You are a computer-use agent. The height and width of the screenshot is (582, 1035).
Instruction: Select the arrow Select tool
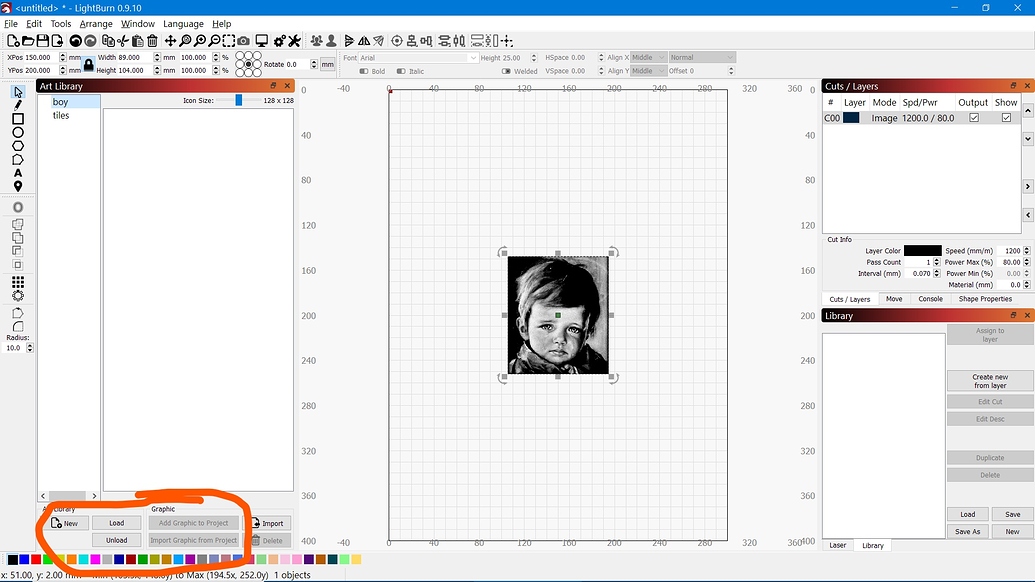pyautogui.click(x=18, y=92)
